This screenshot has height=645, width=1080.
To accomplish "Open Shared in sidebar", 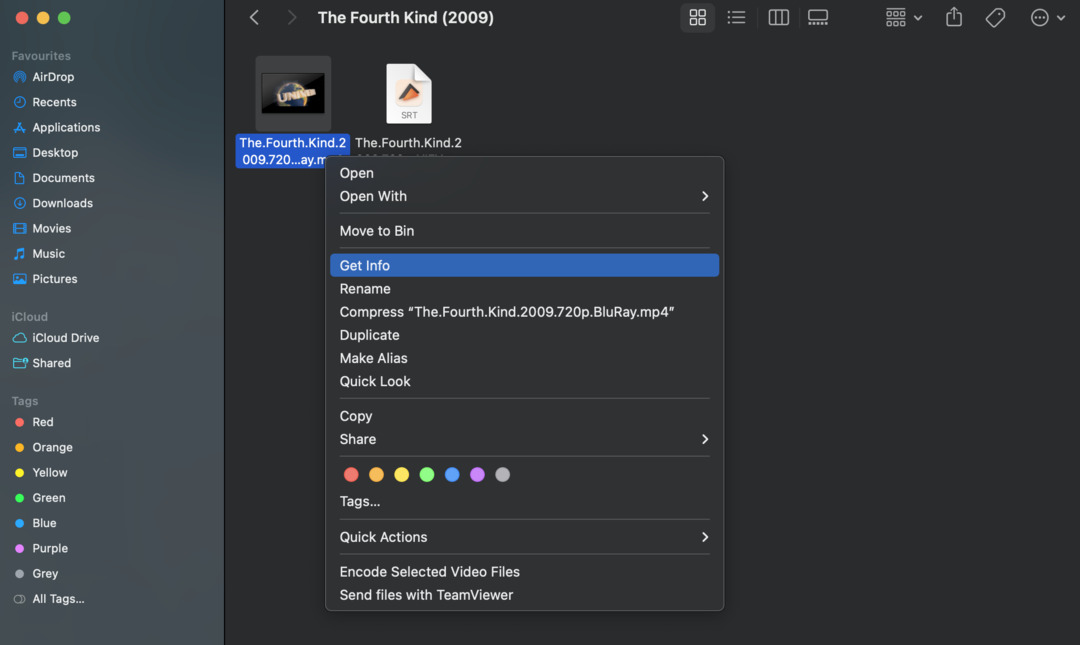I will point(51,363).
